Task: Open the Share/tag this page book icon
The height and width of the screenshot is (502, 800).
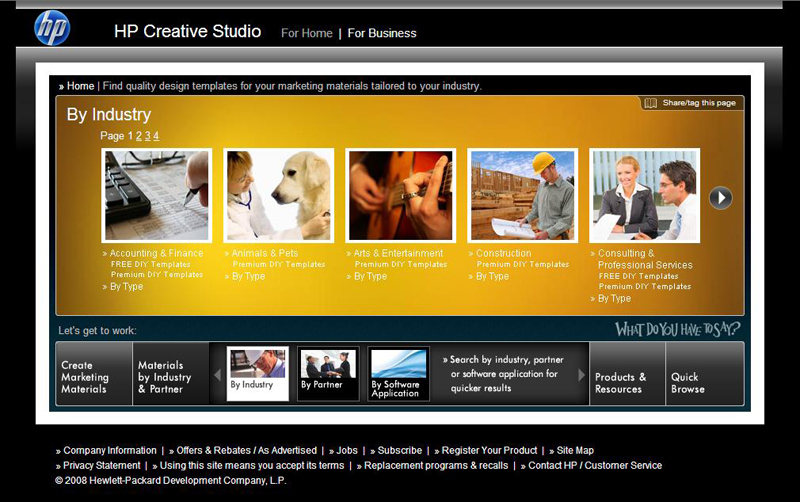Action: coord(651,103)
